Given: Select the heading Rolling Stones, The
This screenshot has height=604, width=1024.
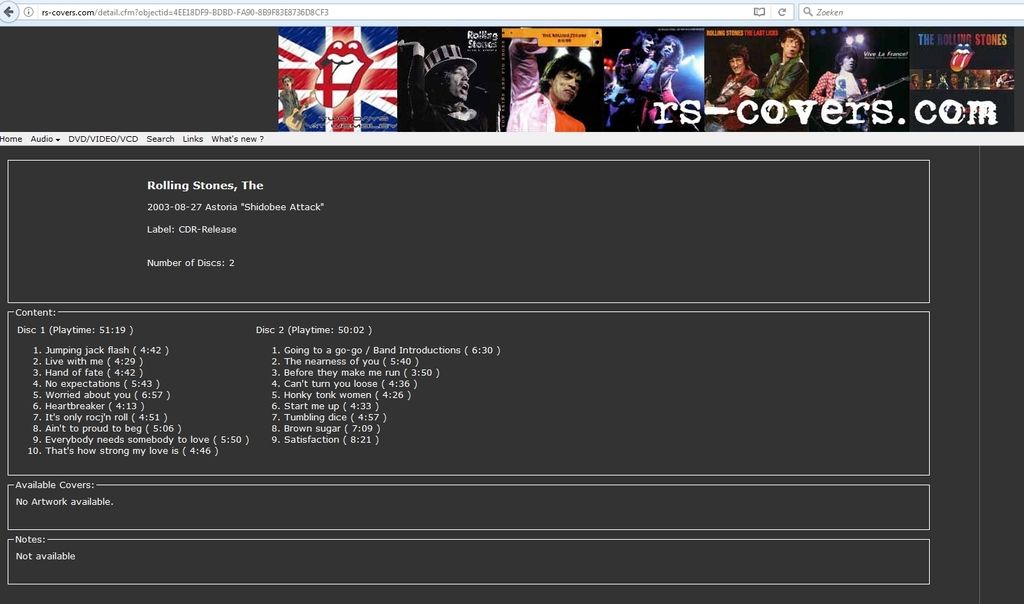Looking at the screenshot, I should pyautogui.click(x=205, y=185).
